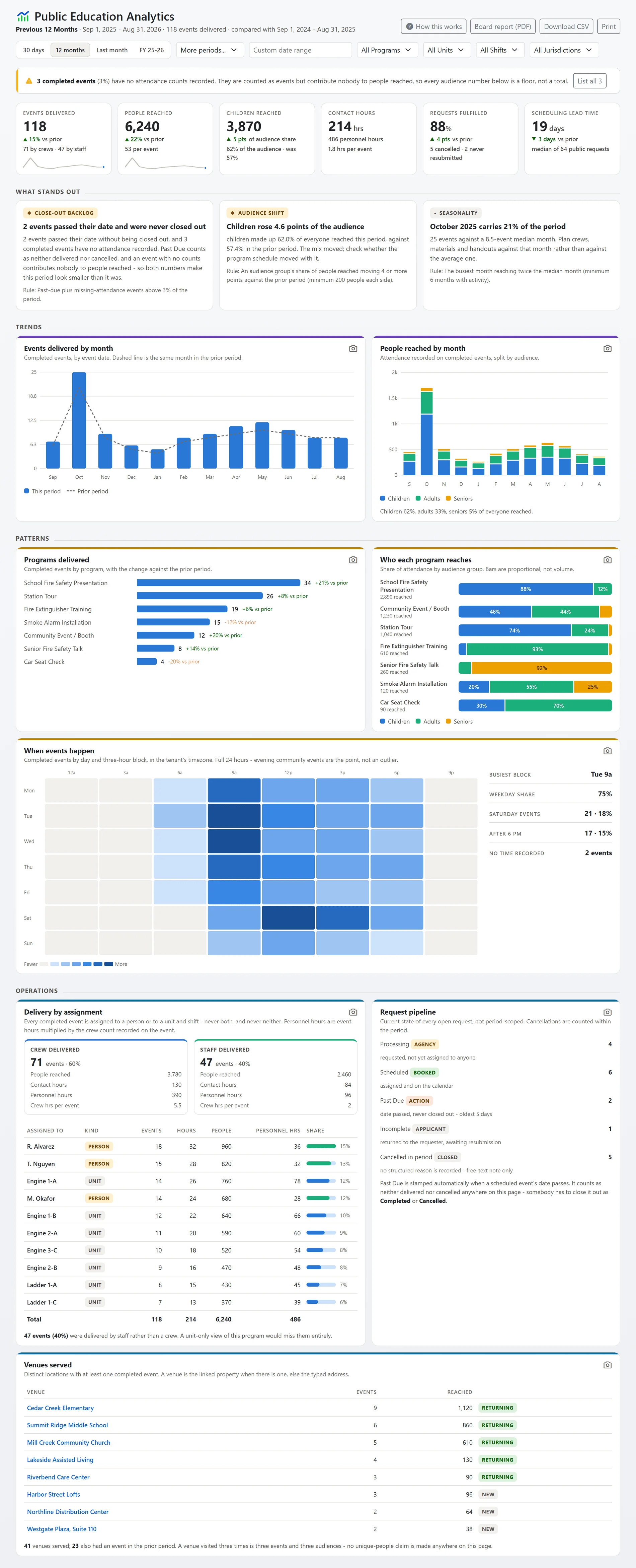The width and height of the screenshot is (636, 1568).
Task: Select the 30 days period
Action: click(x=33, y=51)
